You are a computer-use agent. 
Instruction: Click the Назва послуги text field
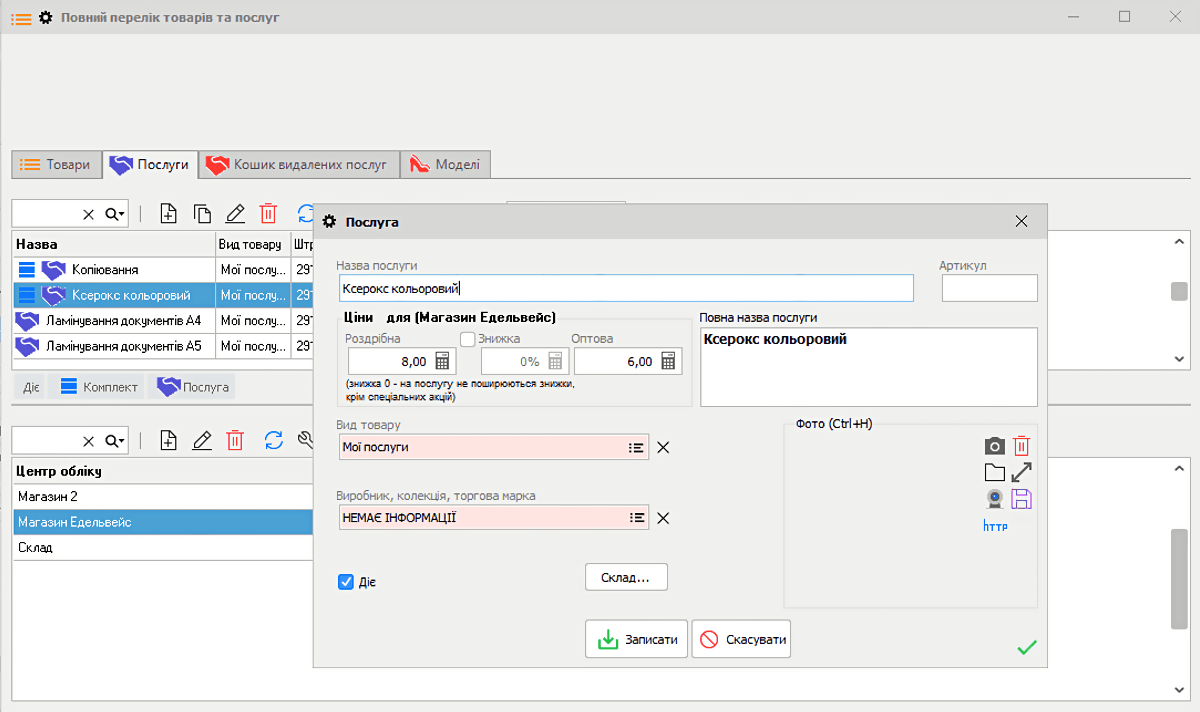[x=626, y=288]
